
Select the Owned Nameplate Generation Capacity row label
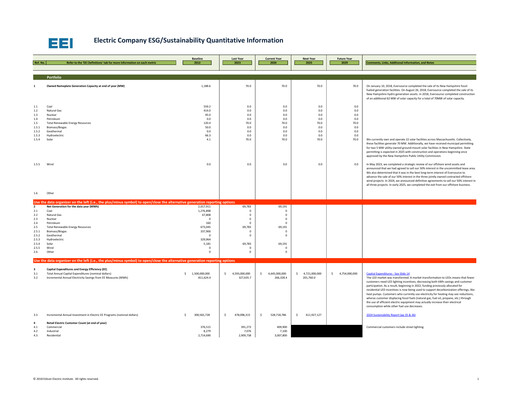point(86,86)
